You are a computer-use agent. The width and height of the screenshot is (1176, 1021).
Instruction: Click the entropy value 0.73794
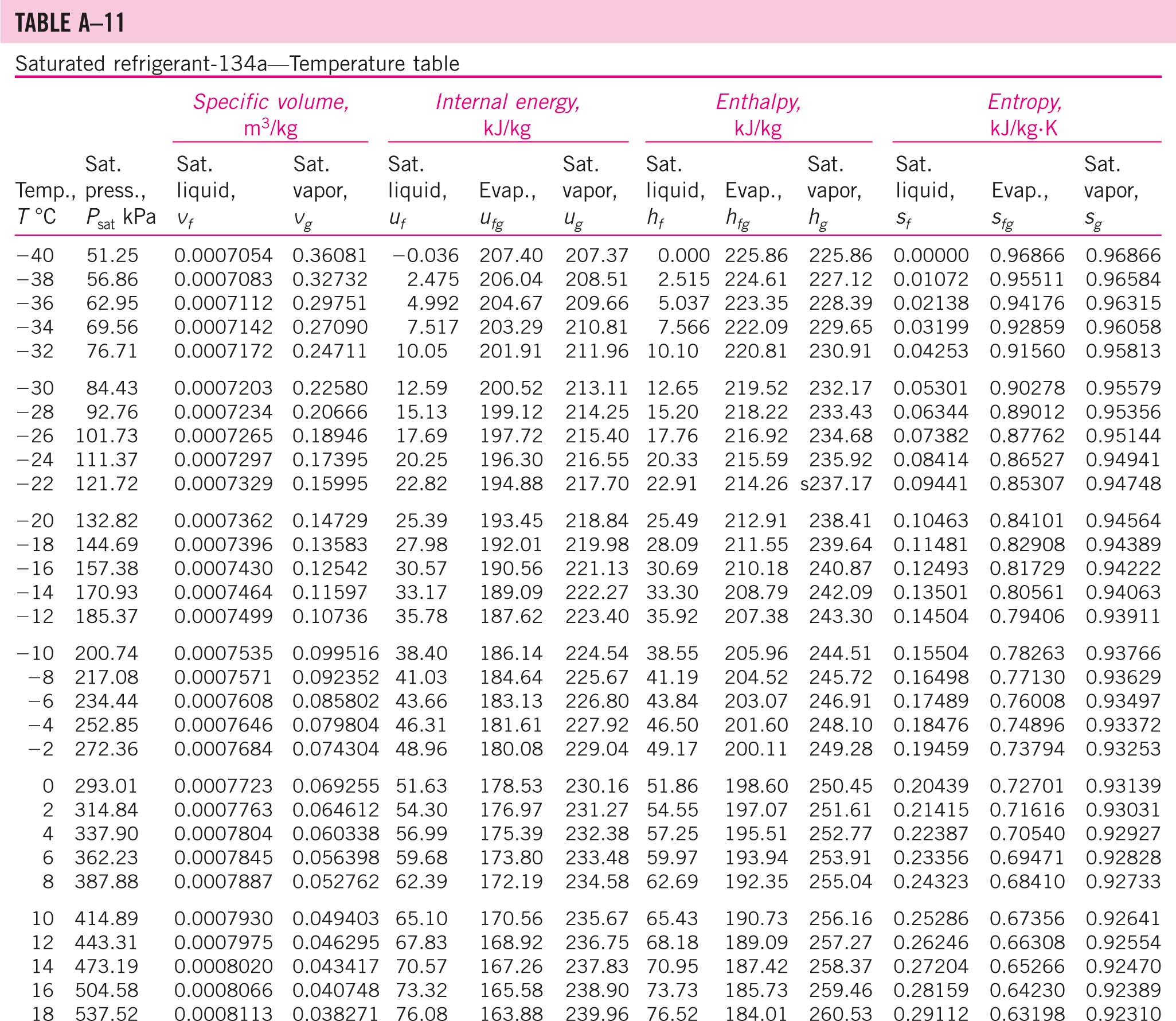click(1027, 749)
